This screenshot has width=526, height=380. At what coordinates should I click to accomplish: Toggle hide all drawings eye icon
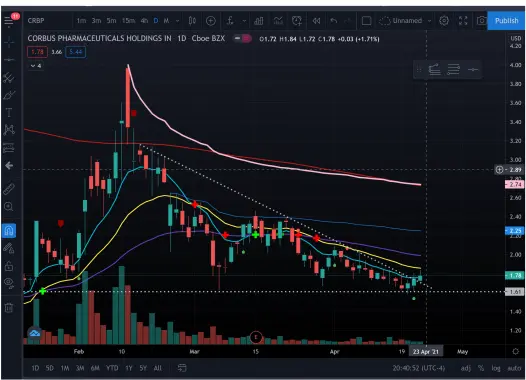[x=9, y=283]
